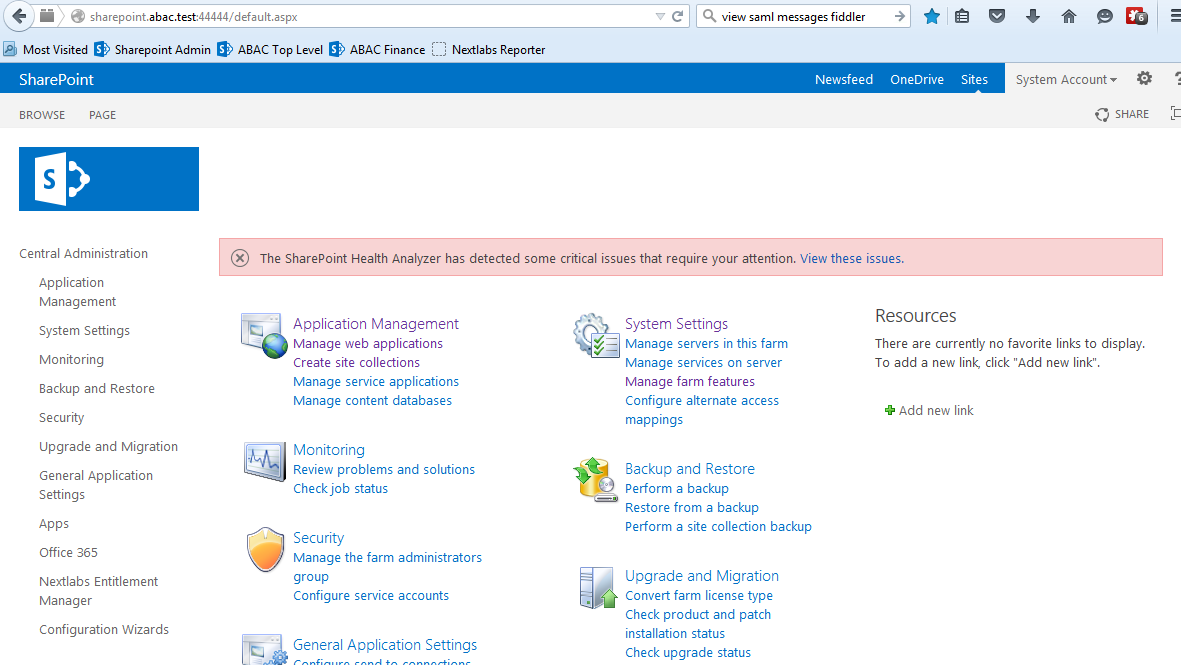Open the bookmarks list icon
This screenshot has width=1181, height=665.
[x=963, y=17]
